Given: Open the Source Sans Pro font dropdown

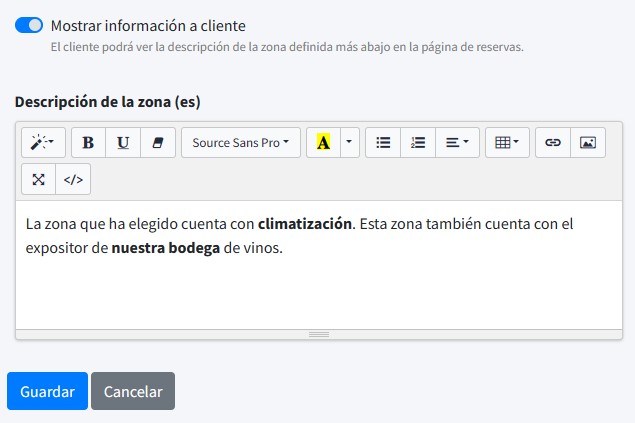Looking at the screenshot, I should point(240,143).
